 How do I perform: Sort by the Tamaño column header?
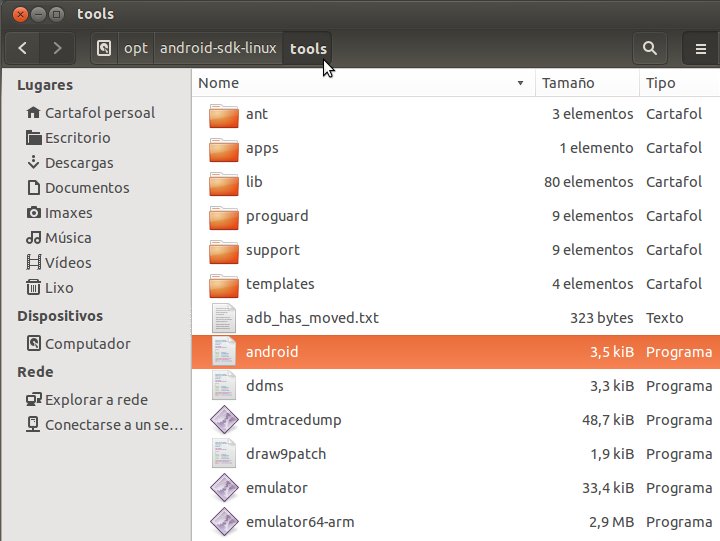(x=587, y=83)
